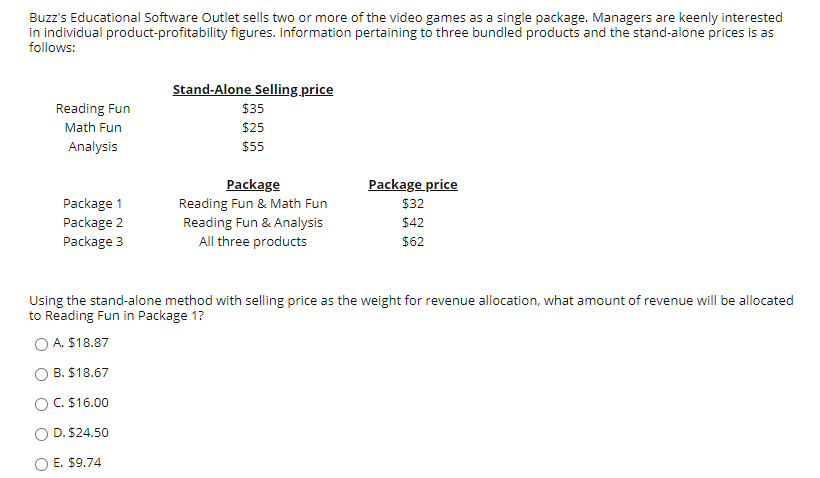Click the E. $9.74 answer text
This screenshot has width=820, height=478.
click(x=77, y=462)
